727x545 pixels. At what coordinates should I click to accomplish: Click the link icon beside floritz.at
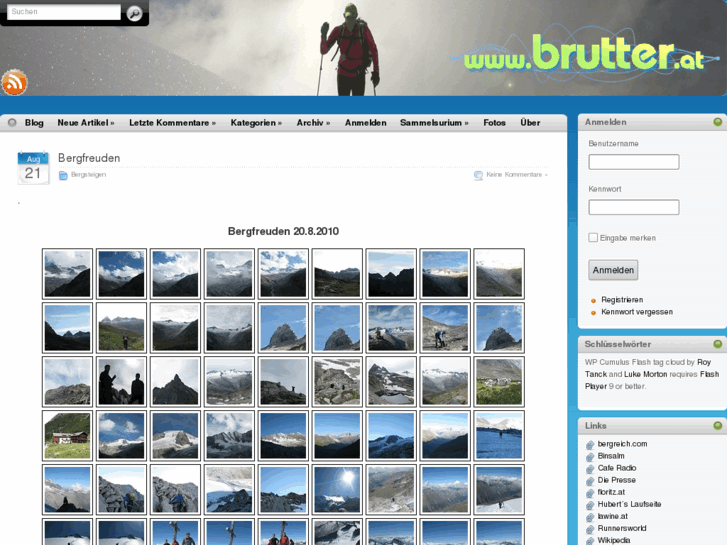(590, 493)
